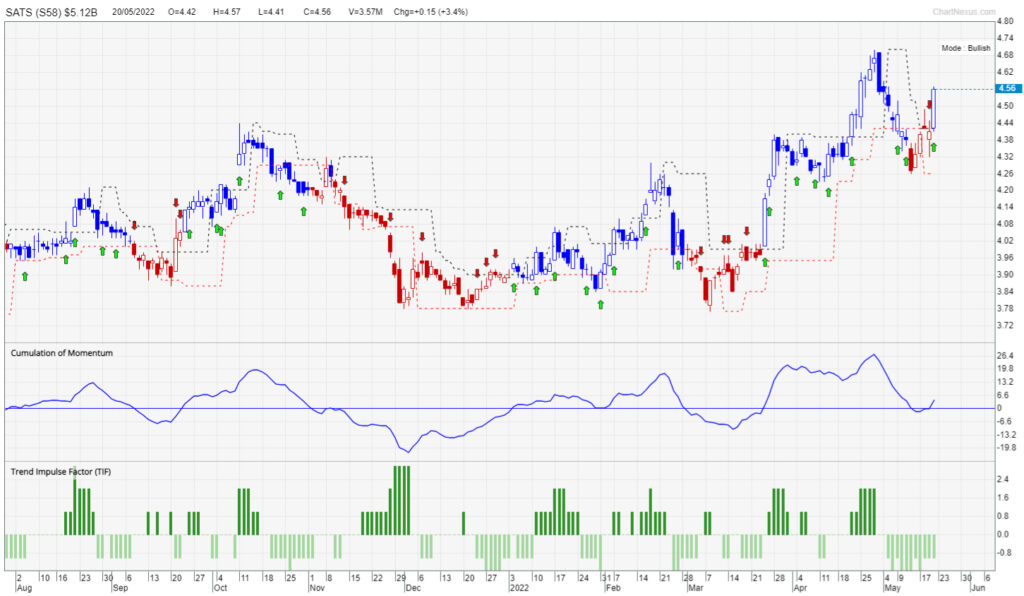1024x596 pixels.
Task: Click the Nov month label on time axis
Action: coord(317,588)
